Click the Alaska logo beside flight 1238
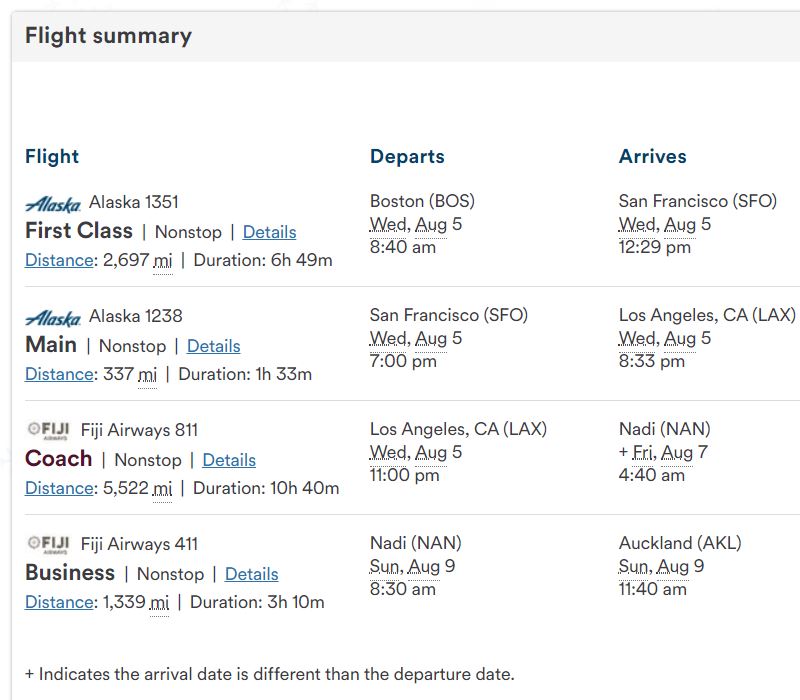The height and width of the screenshot is (700, 800). (x=53, y=317)
